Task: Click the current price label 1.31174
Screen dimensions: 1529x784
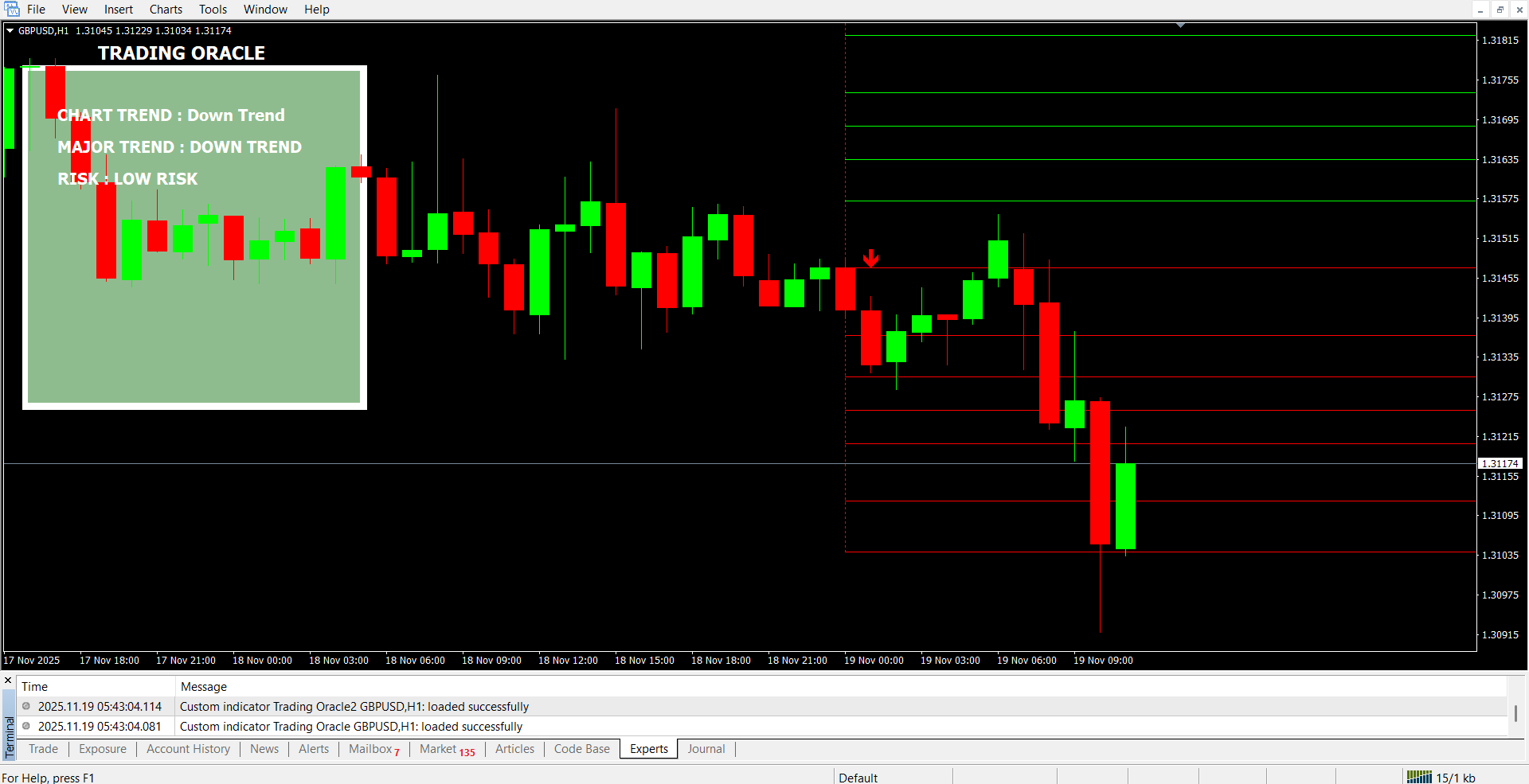Action: click(1500, 463)
